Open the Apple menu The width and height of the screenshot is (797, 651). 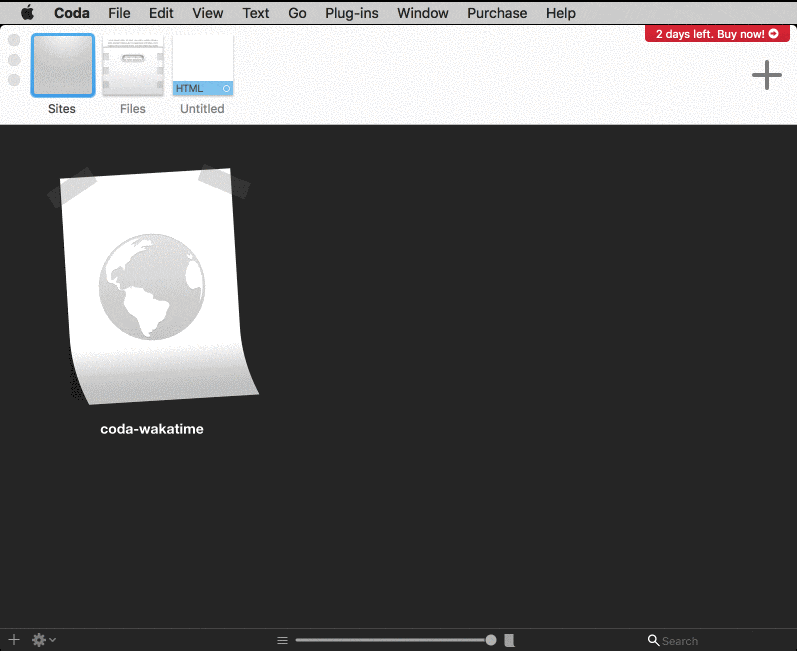pos(27,13)
